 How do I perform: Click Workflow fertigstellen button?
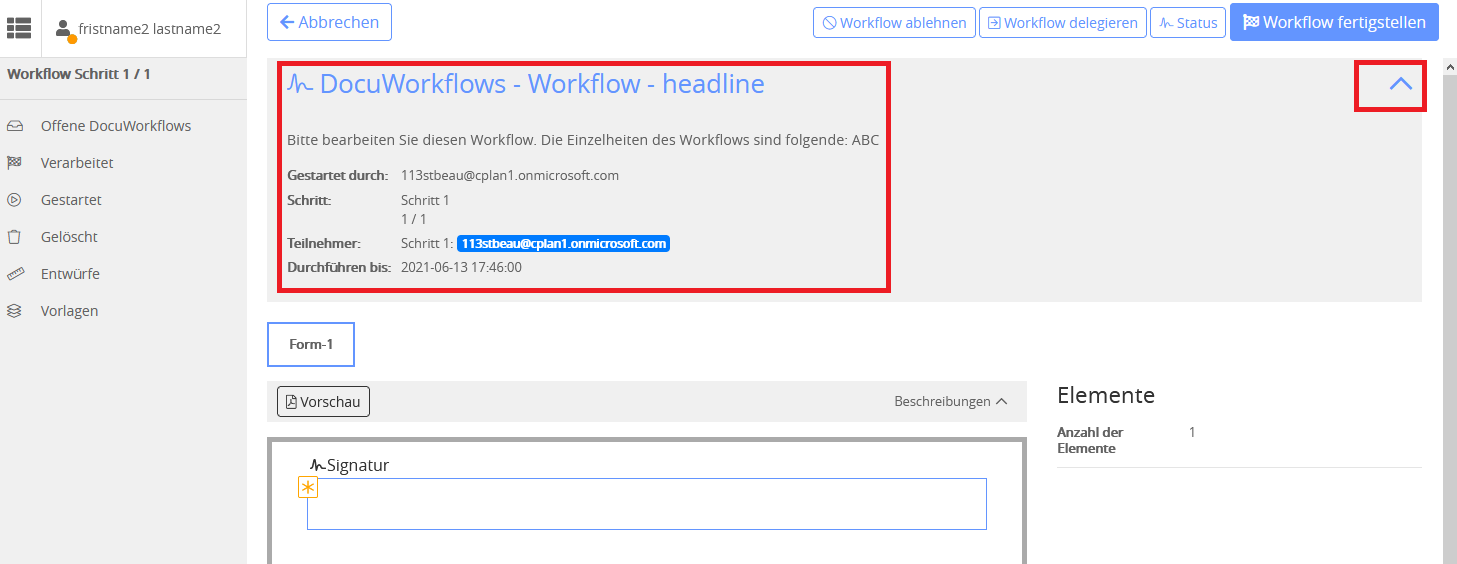click(x=1334, y=22)
